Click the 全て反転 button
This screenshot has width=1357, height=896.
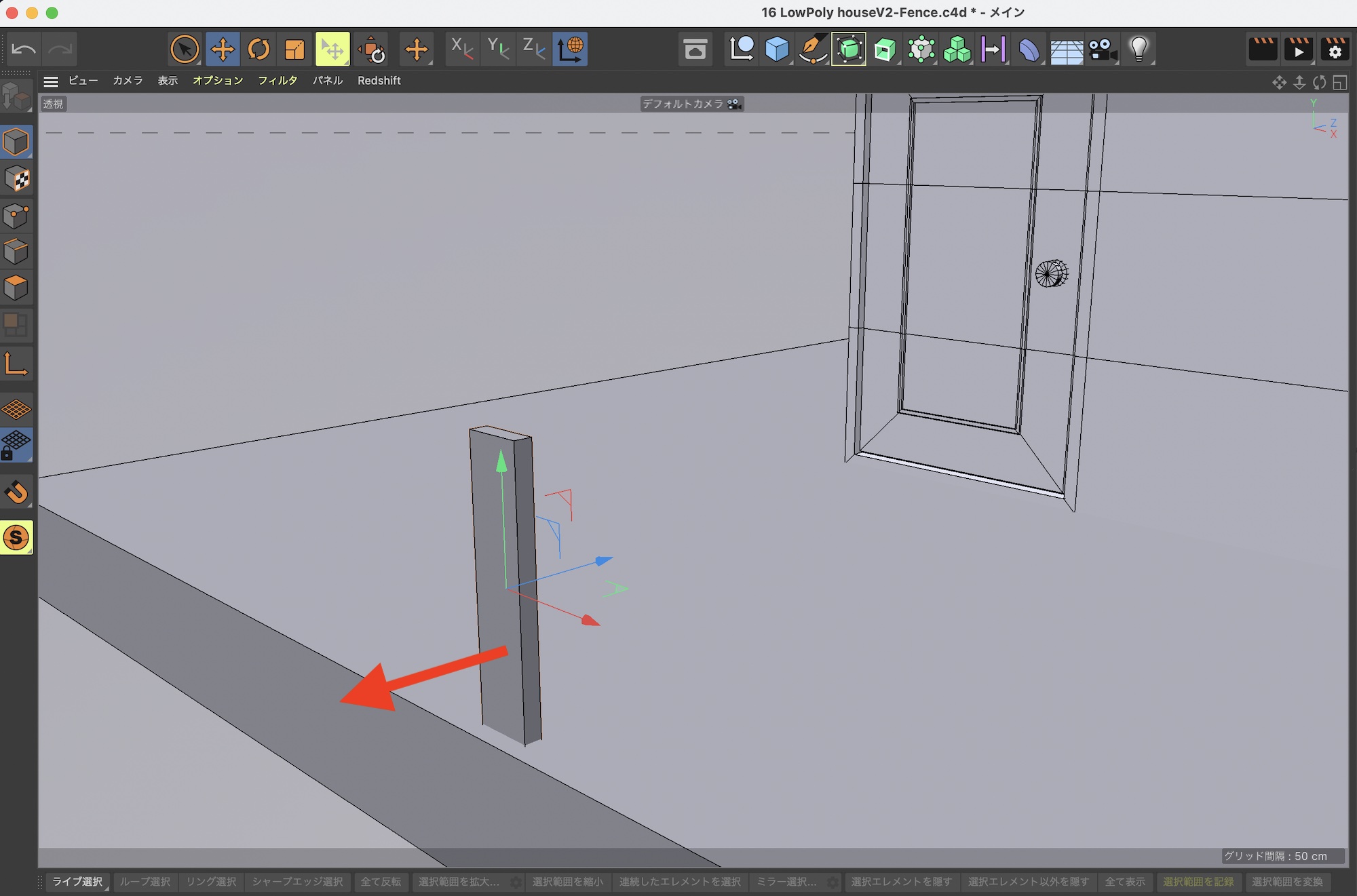(x=381, y=882)
